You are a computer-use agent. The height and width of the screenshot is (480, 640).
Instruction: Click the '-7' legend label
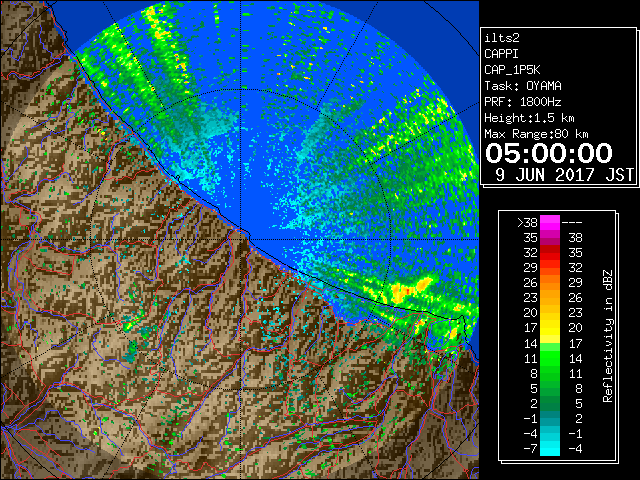[531, 449]
